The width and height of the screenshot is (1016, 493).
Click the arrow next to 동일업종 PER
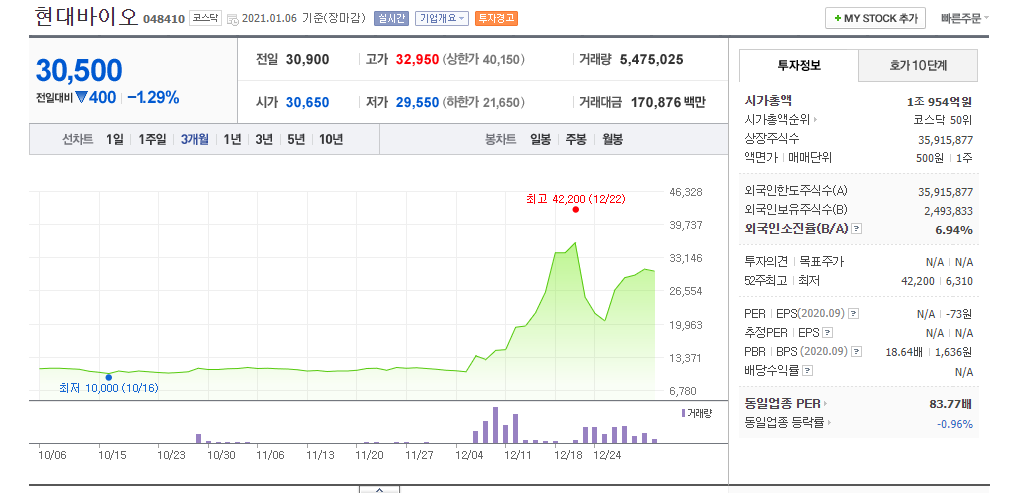point(826,404)
